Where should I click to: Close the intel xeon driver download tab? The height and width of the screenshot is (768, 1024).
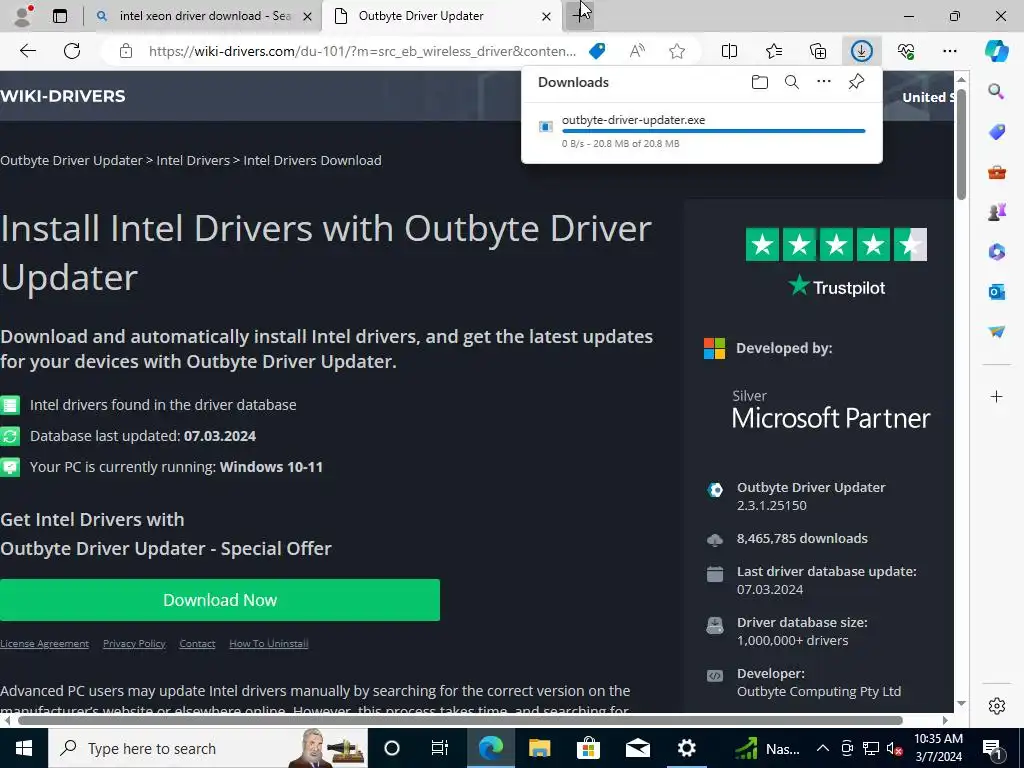tap(307, 16)
